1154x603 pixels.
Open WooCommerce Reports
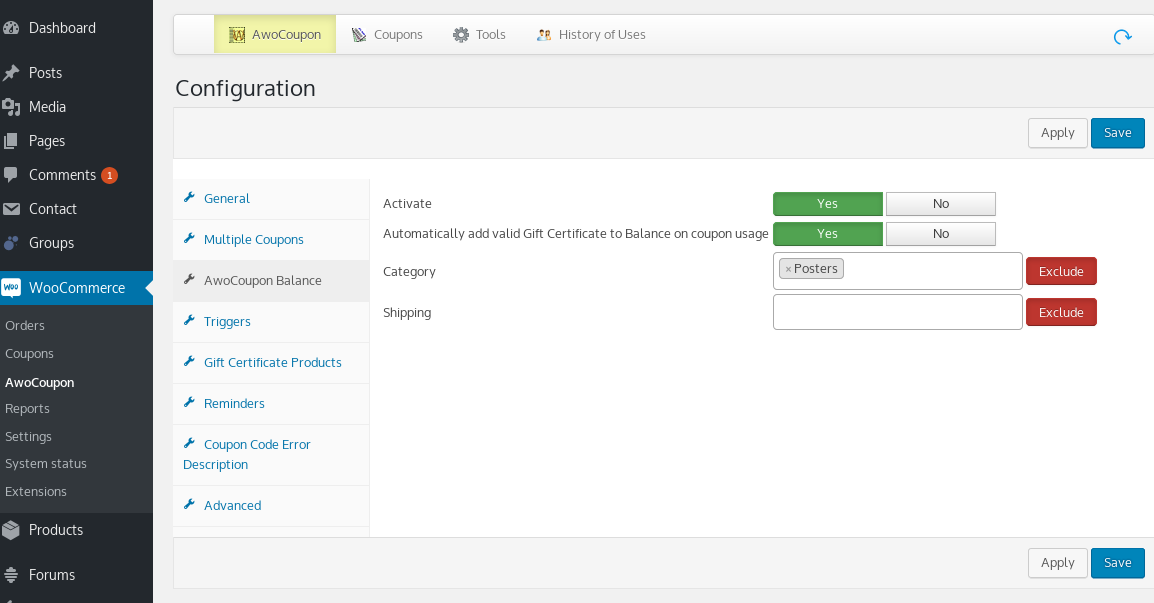pos(27,409)
